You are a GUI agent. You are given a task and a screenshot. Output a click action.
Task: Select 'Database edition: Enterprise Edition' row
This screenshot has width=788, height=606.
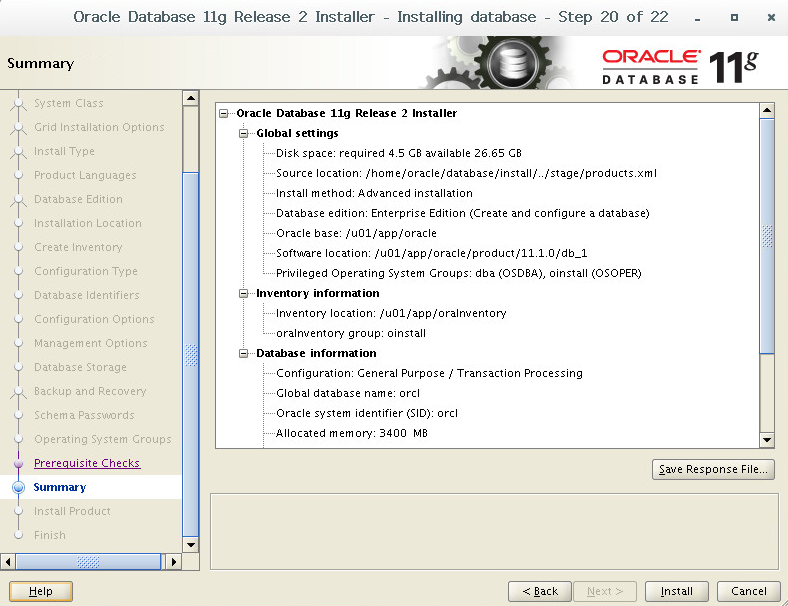click(x=463, y=213)
